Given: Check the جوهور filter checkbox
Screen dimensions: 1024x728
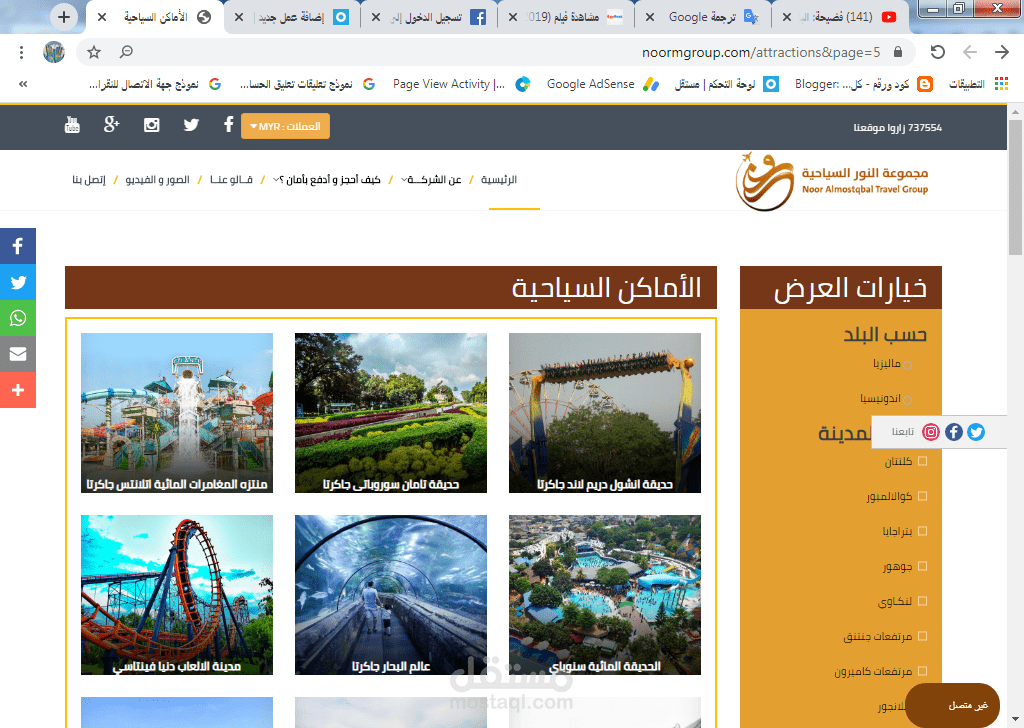Looking at the screenshot, I should [921, 565].
